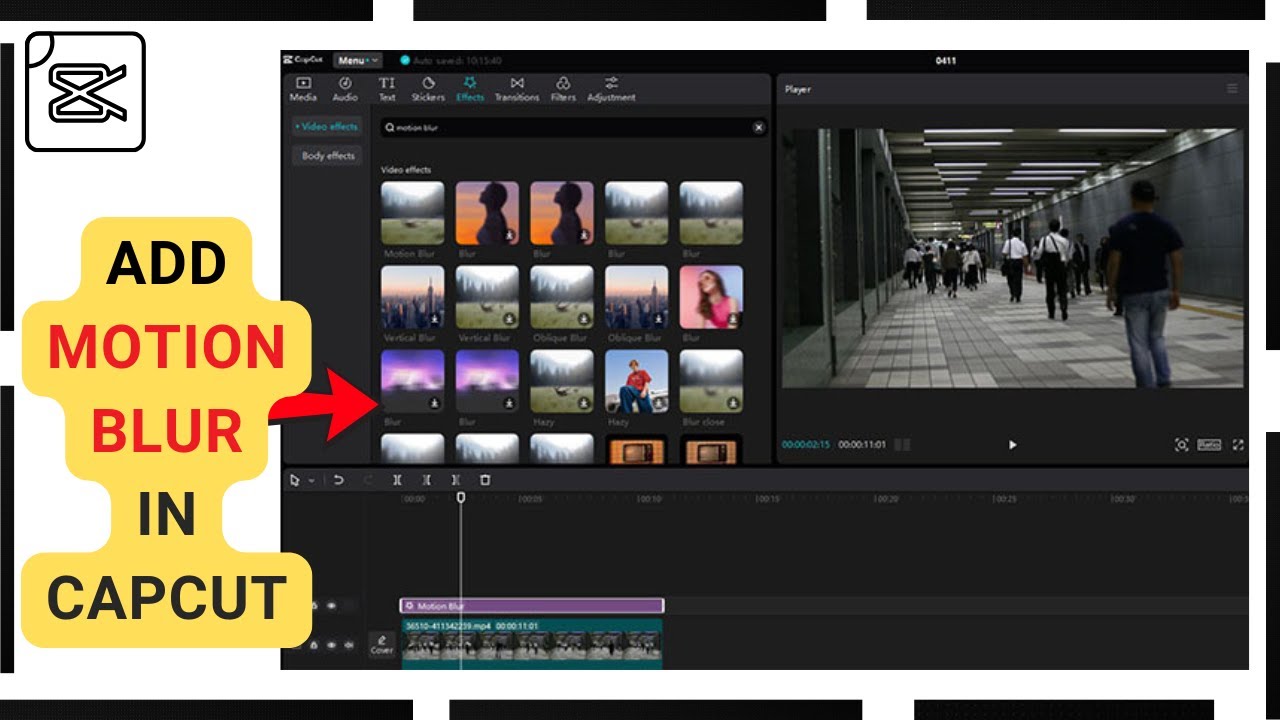
Task: Select the Motion Blur effect thumbnail
Action: click(x=413, y=213)
